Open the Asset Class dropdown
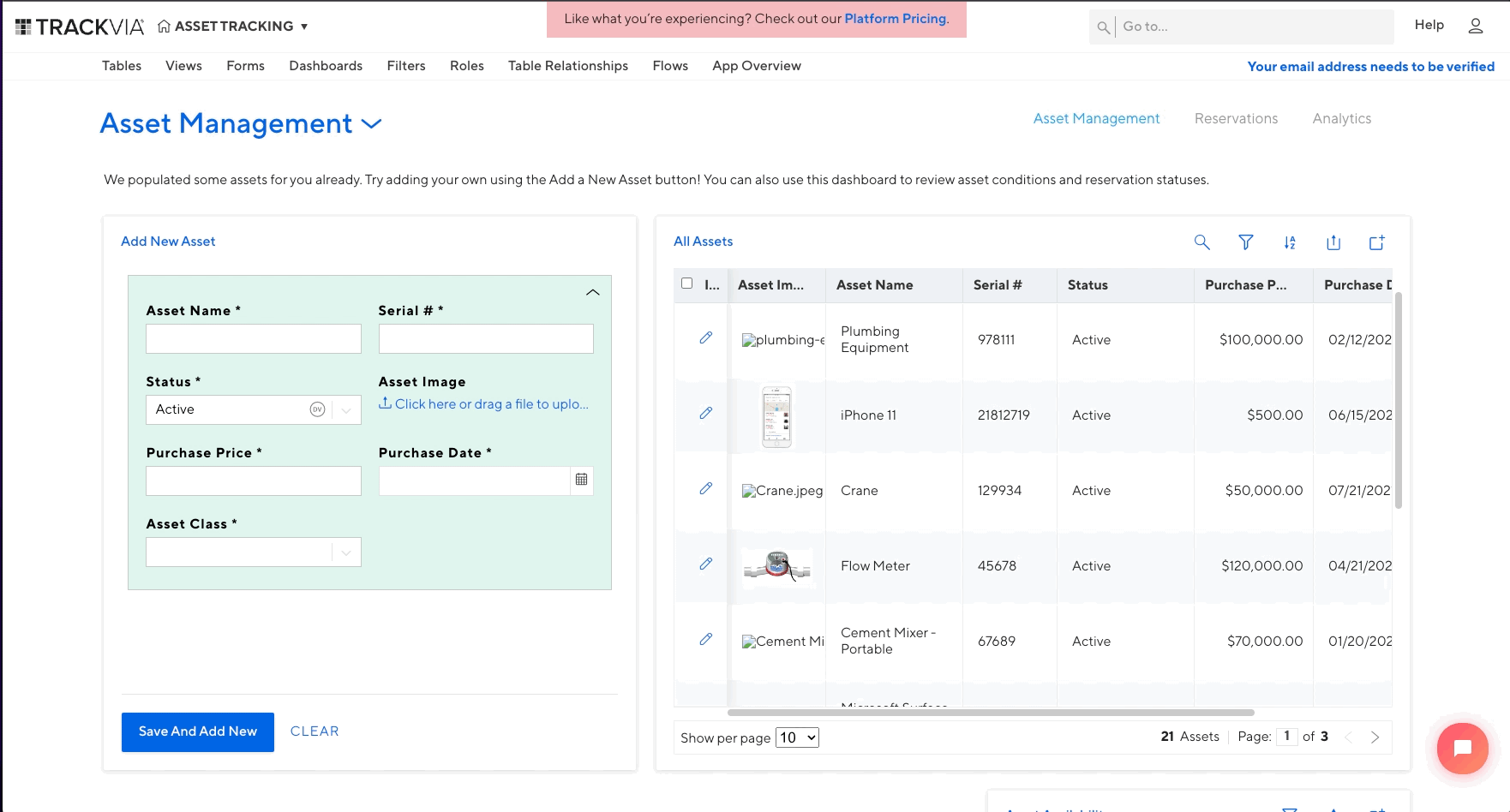The image size is (1510, 812). [x=346, y=552]
